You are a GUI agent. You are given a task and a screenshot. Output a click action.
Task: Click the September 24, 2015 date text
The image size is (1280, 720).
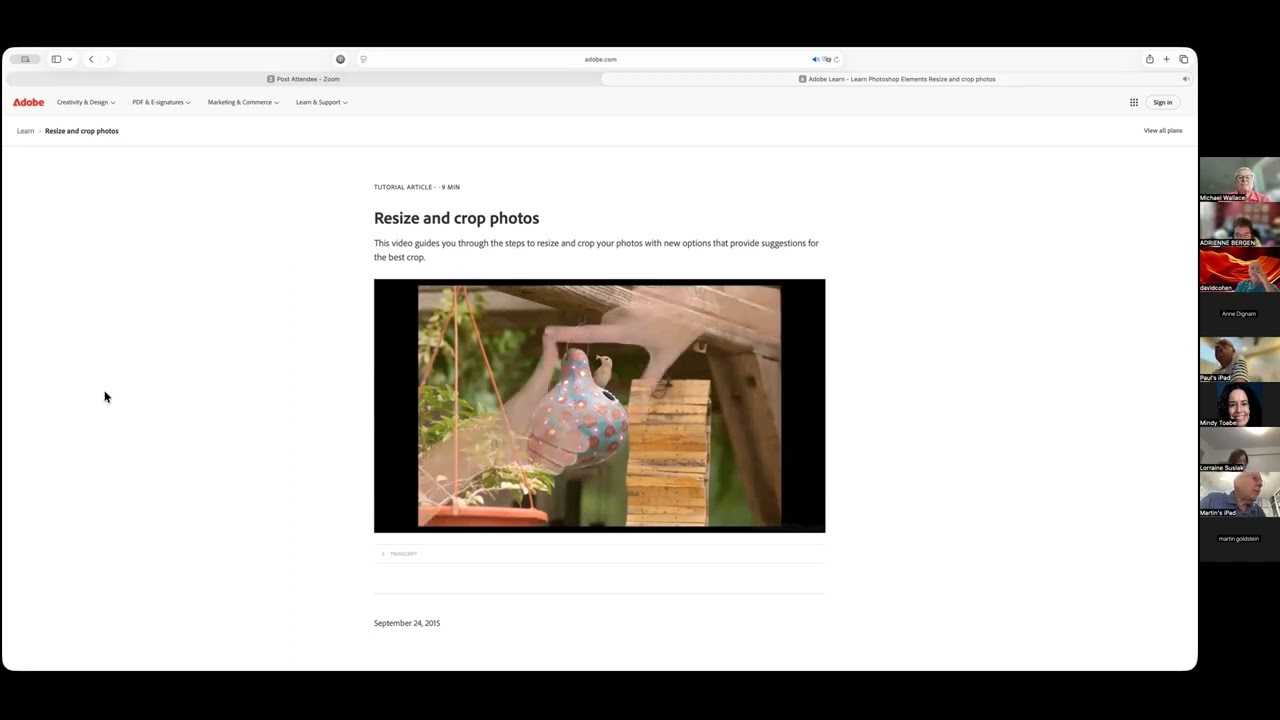click(407, 623)
